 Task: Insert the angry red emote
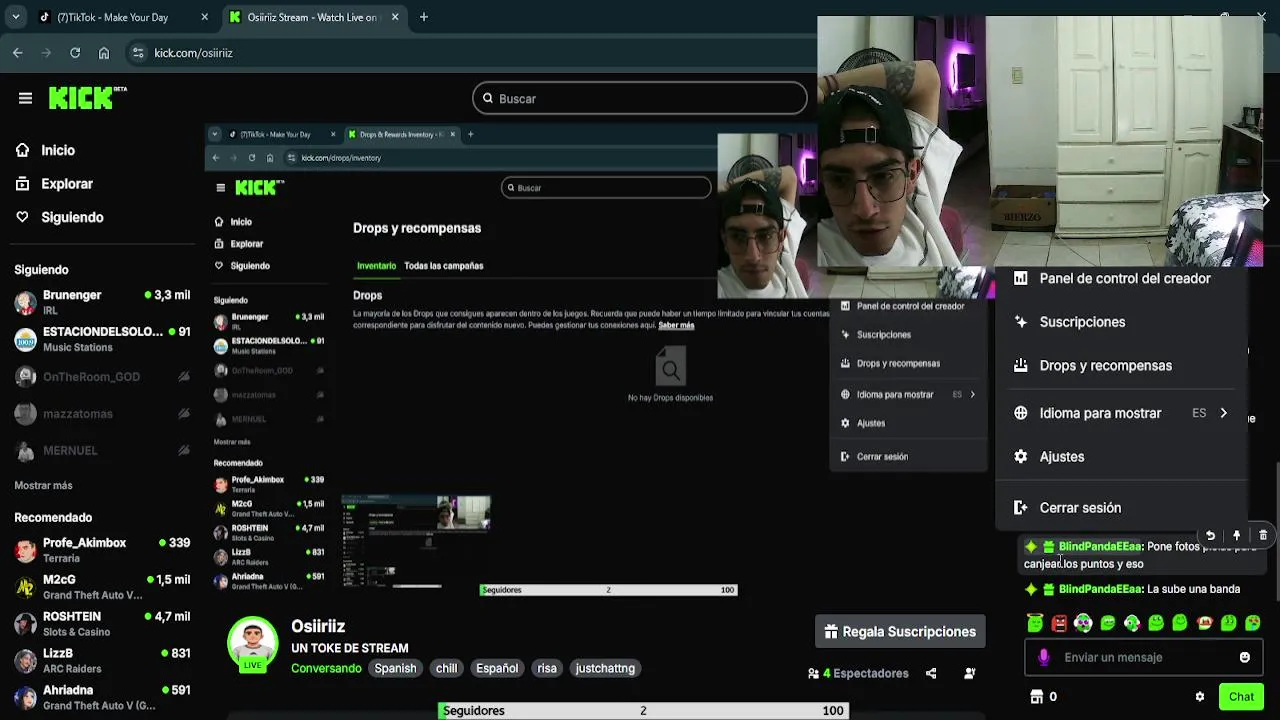coord(1059,623)
